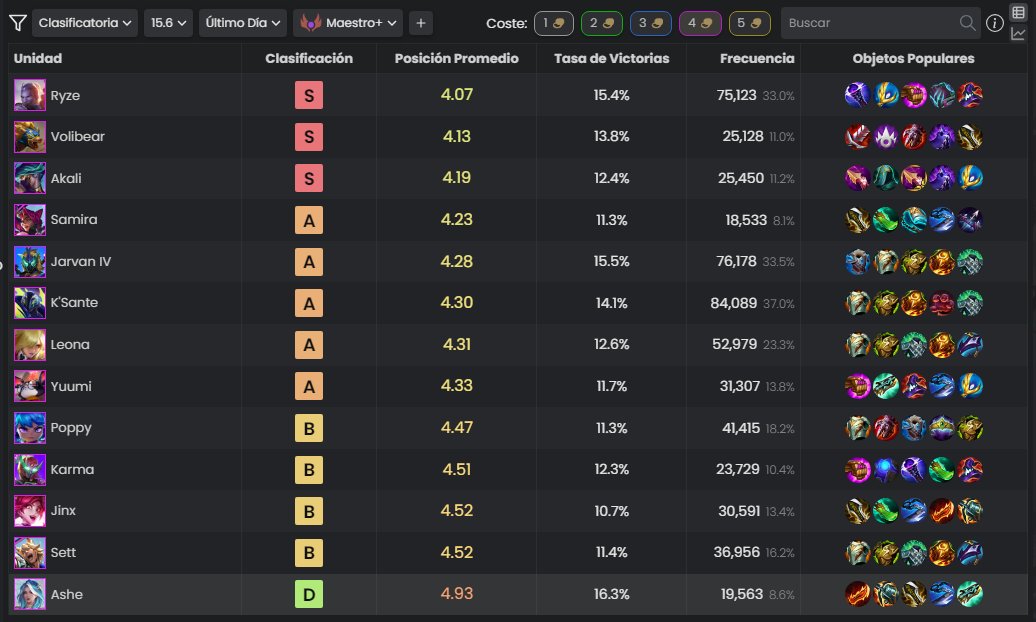Click the Ashe champion portrait

click(x=30, y=594)
